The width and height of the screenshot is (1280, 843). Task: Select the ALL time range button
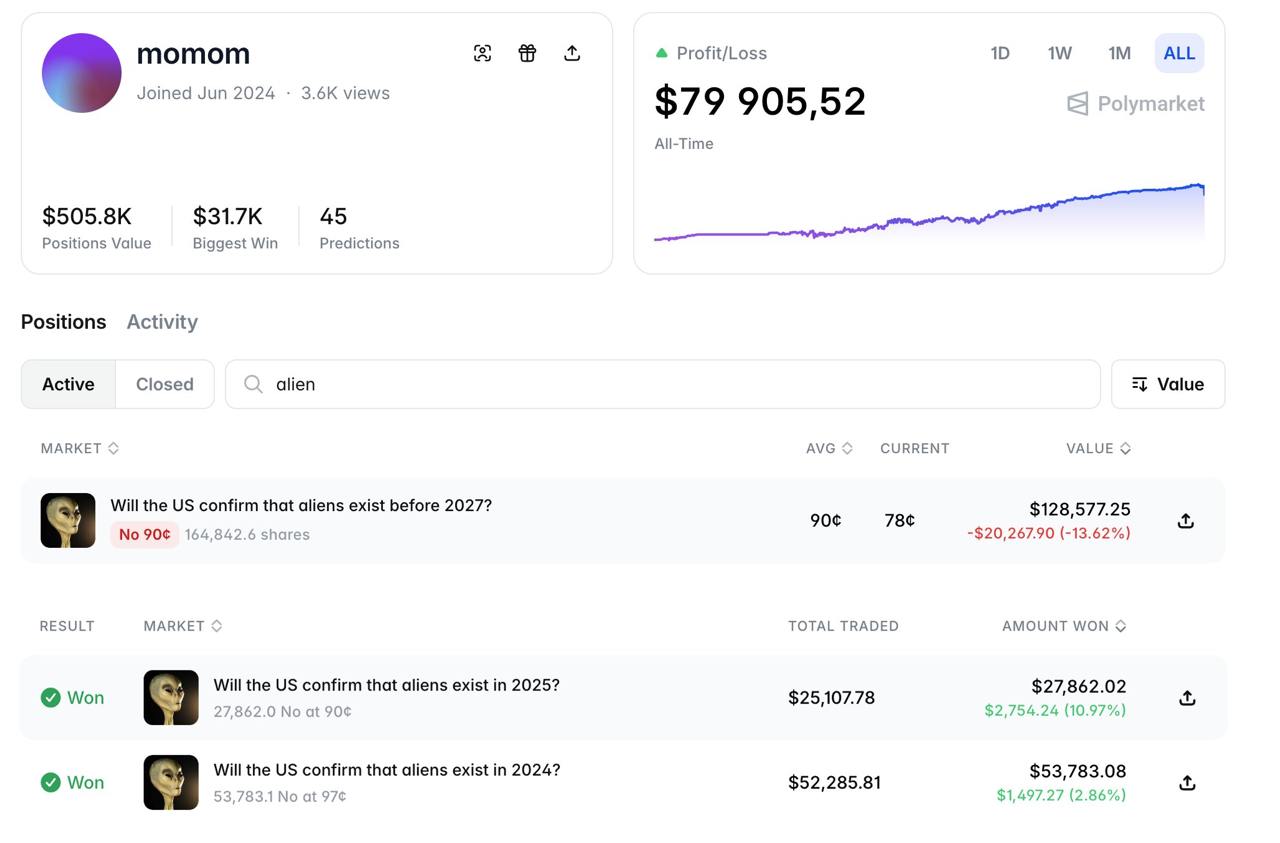(x=1179, y=53)
